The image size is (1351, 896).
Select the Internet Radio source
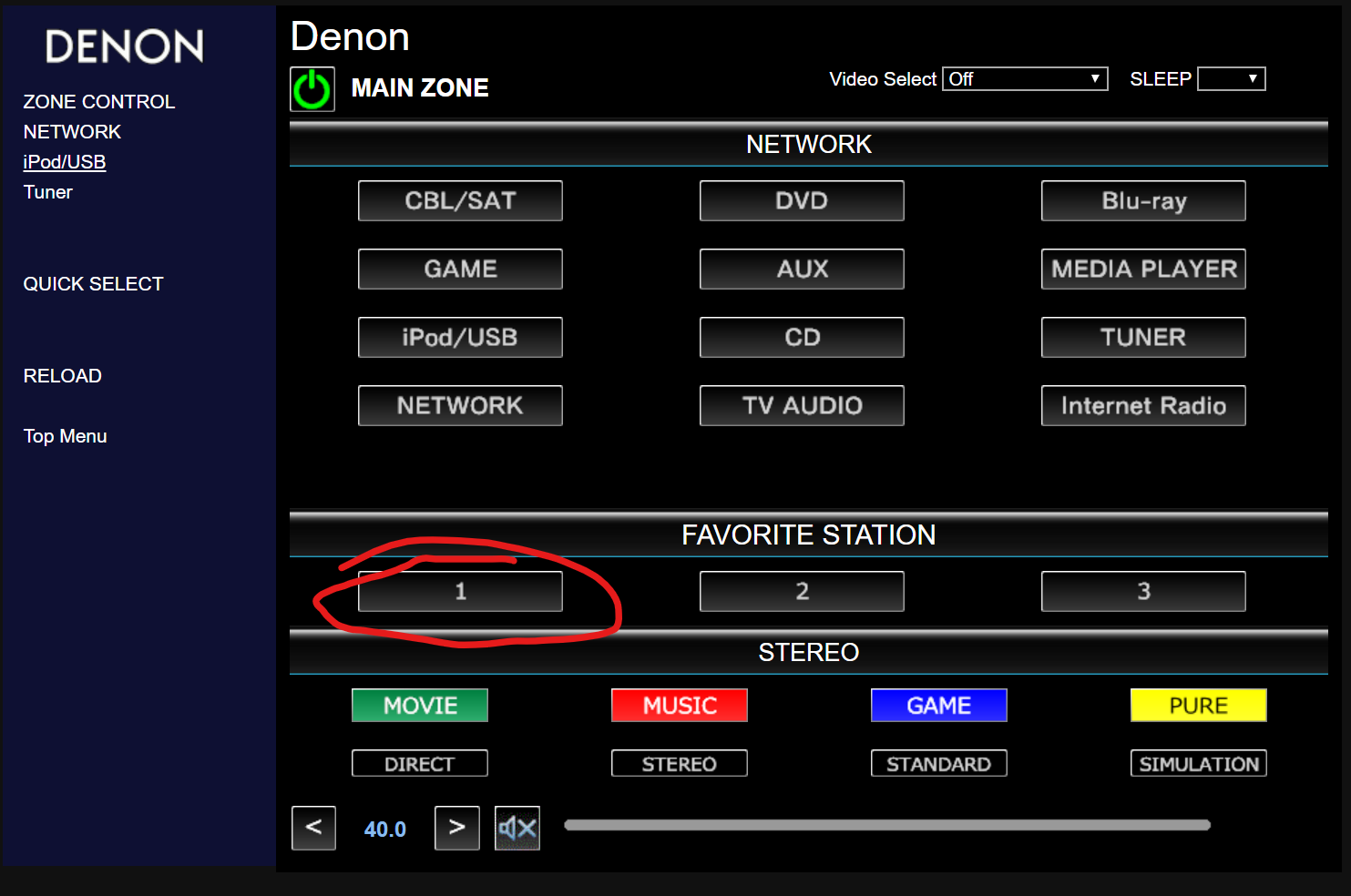coord(1143,405)
